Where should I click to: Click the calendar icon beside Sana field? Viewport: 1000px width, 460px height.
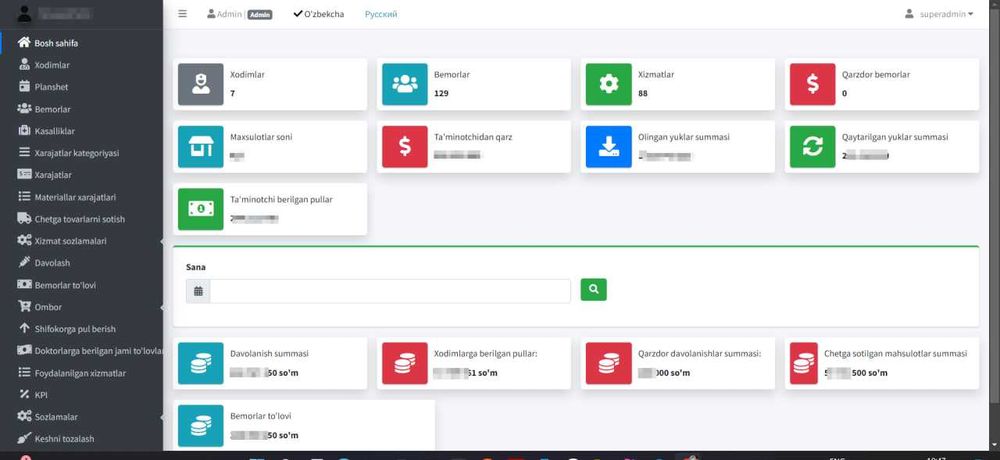coord(198,291)
